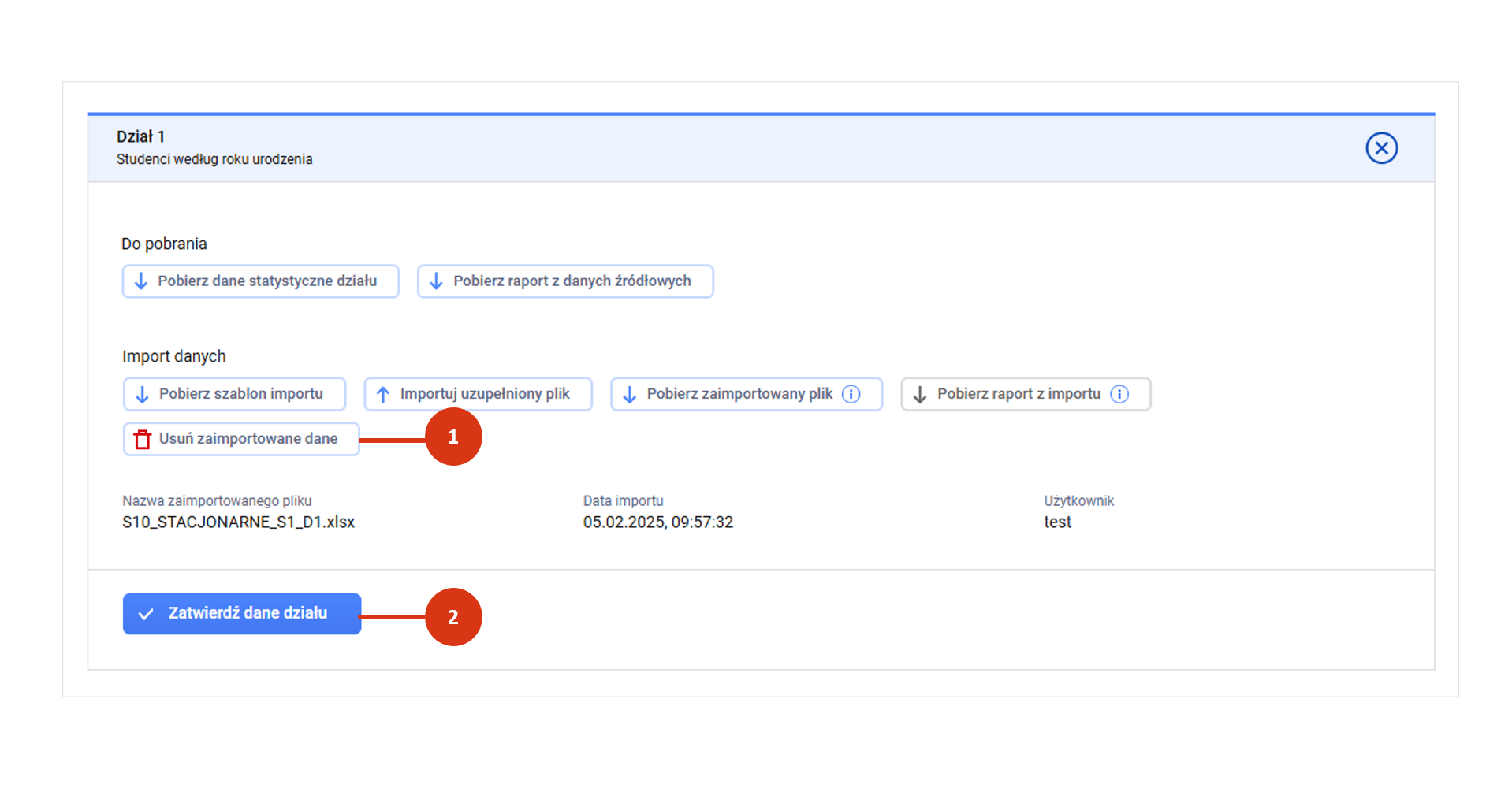Open info icon beside Pobierz zaimportowany plik

tap(851, 394)
